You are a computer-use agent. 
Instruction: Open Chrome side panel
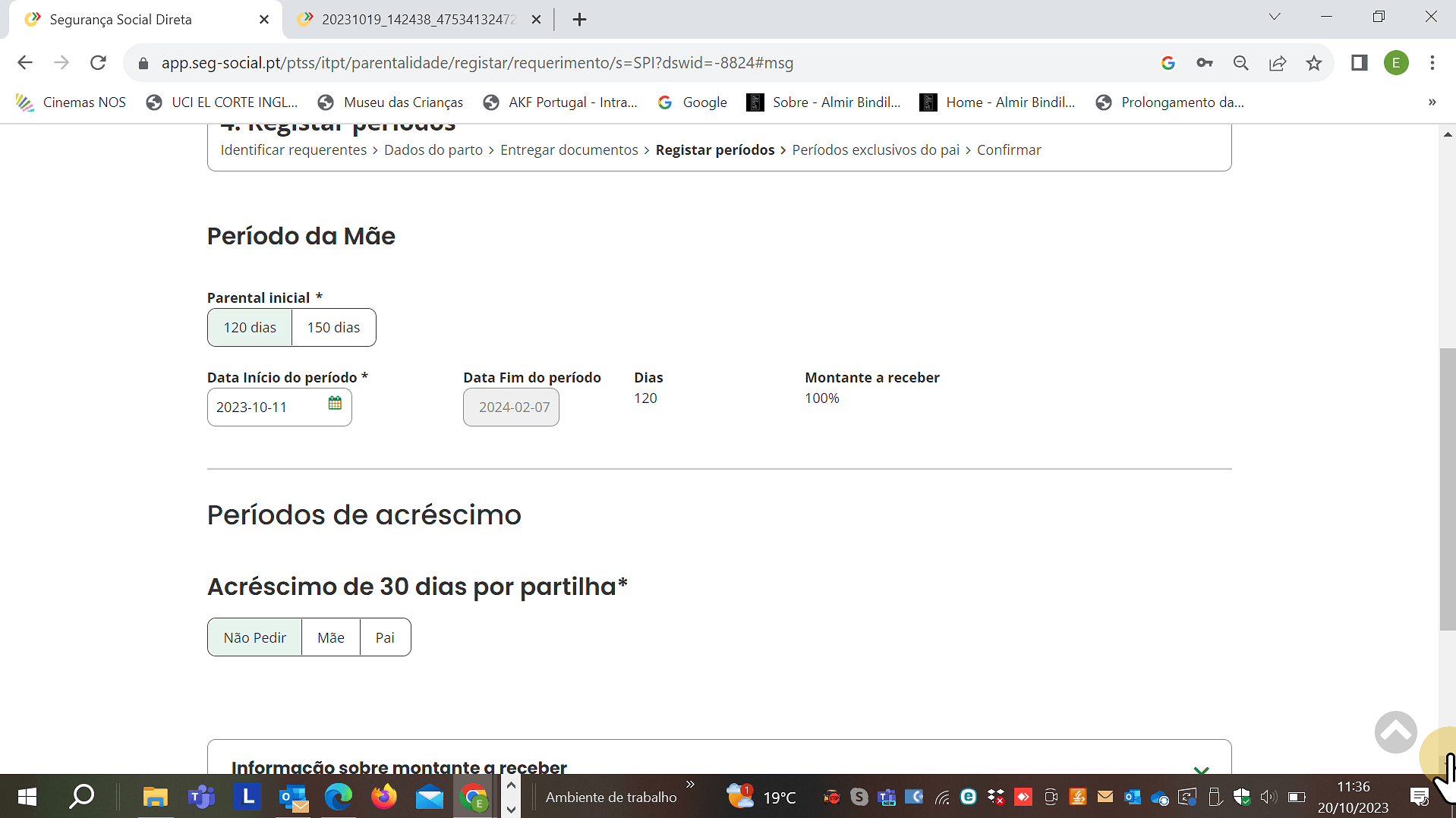[1359, 63]
